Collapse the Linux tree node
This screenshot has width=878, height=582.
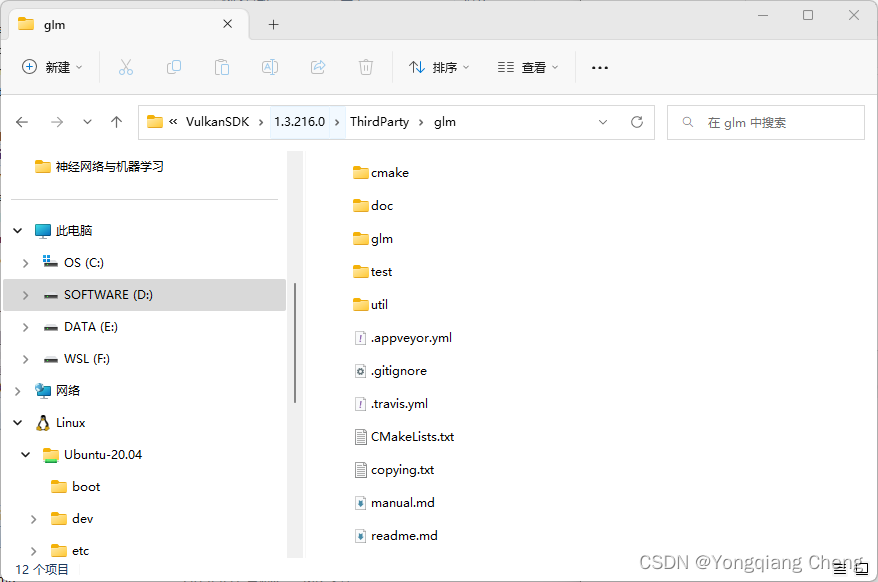pyautogui.click(x=18, y=423)
